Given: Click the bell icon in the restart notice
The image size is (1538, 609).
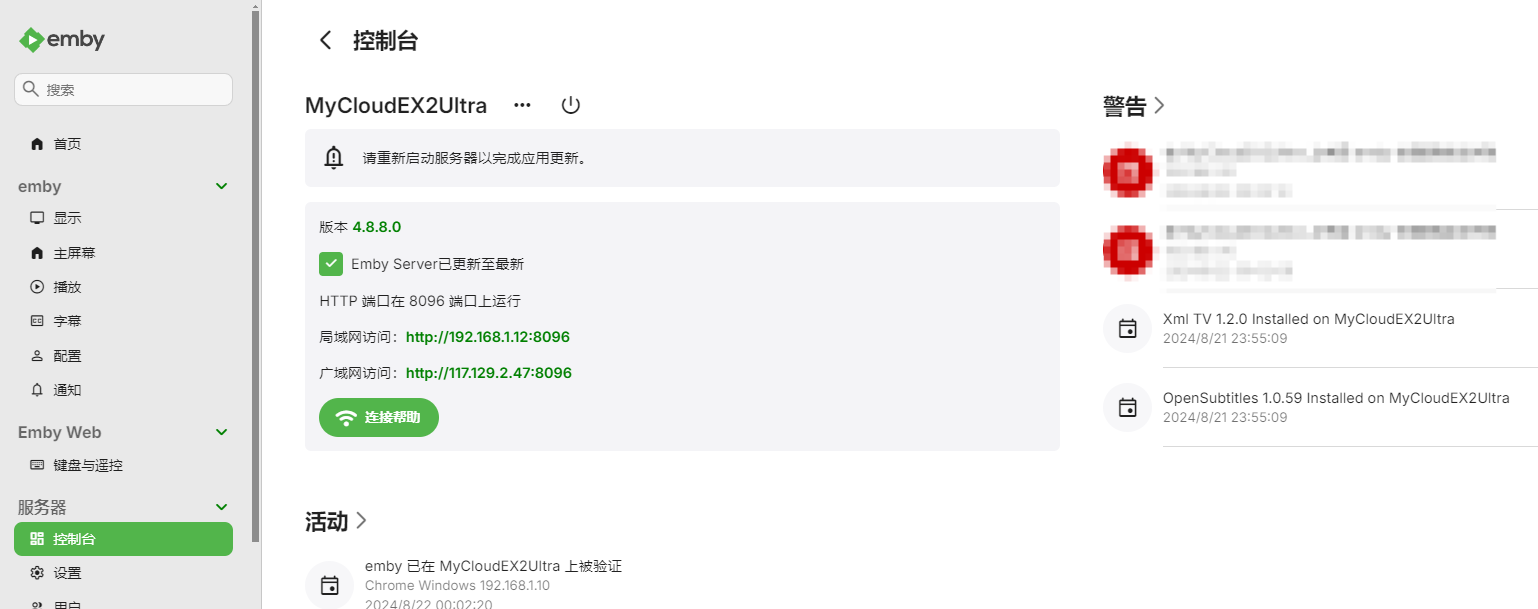Looking at the screenshot, I should [x=334, y=158].
